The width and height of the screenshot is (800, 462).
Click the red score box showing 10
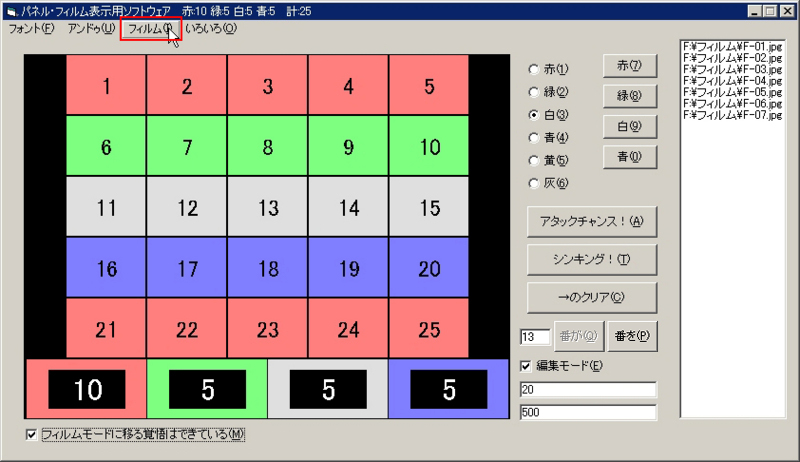coord(86,389)
